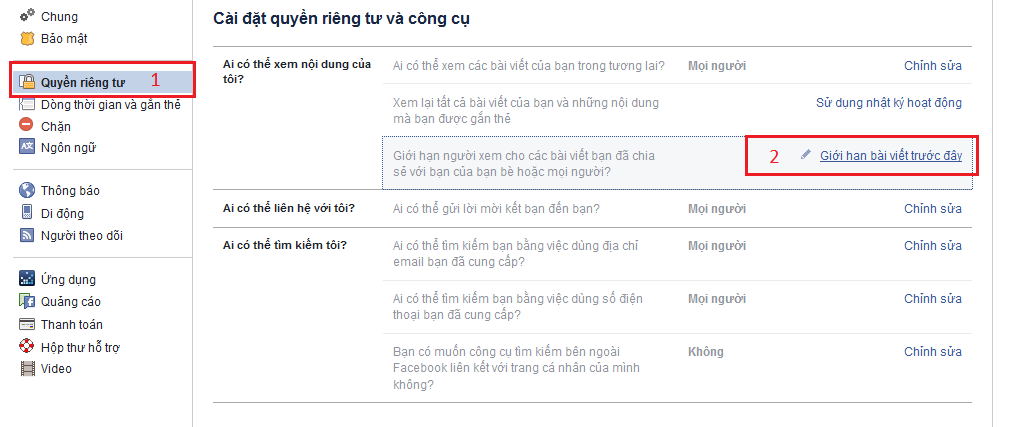Go to the Di động settings page
Image resolution: width=1013 pixels, height=427 pixels.
(62, 213)
